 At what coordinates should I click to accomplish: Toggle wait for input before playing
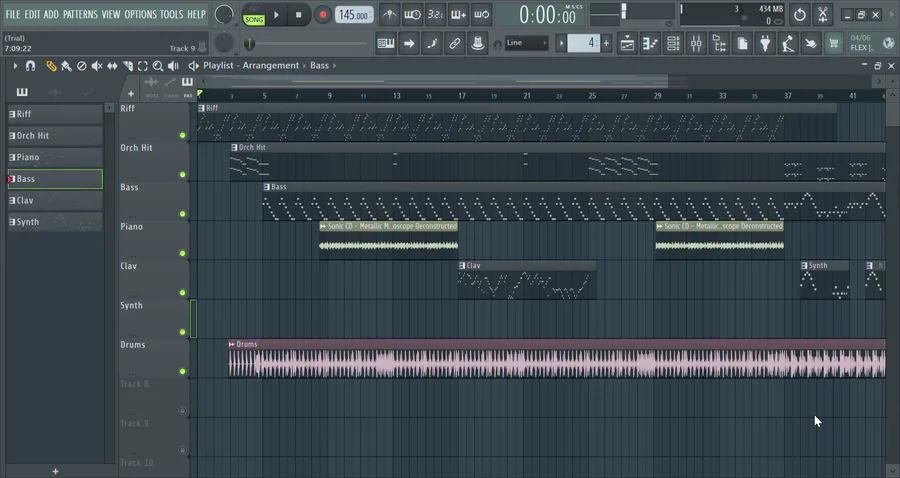click(412, 15)
